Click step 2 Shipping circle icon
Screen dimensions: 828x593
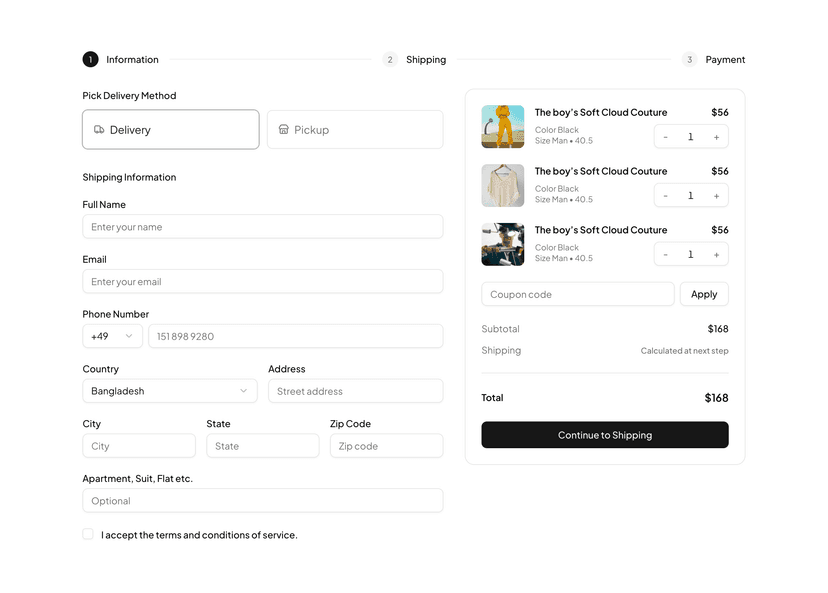pos(390,59)
